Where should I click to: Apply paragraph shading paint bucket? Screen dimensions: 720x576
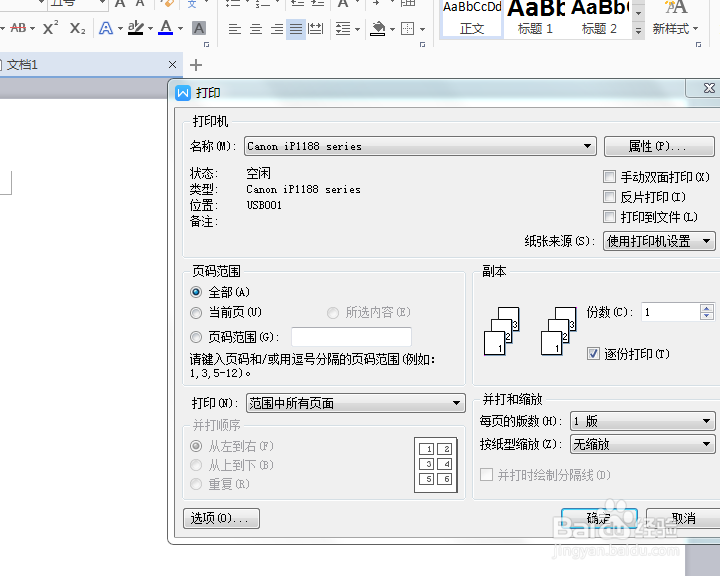point(378,29)
